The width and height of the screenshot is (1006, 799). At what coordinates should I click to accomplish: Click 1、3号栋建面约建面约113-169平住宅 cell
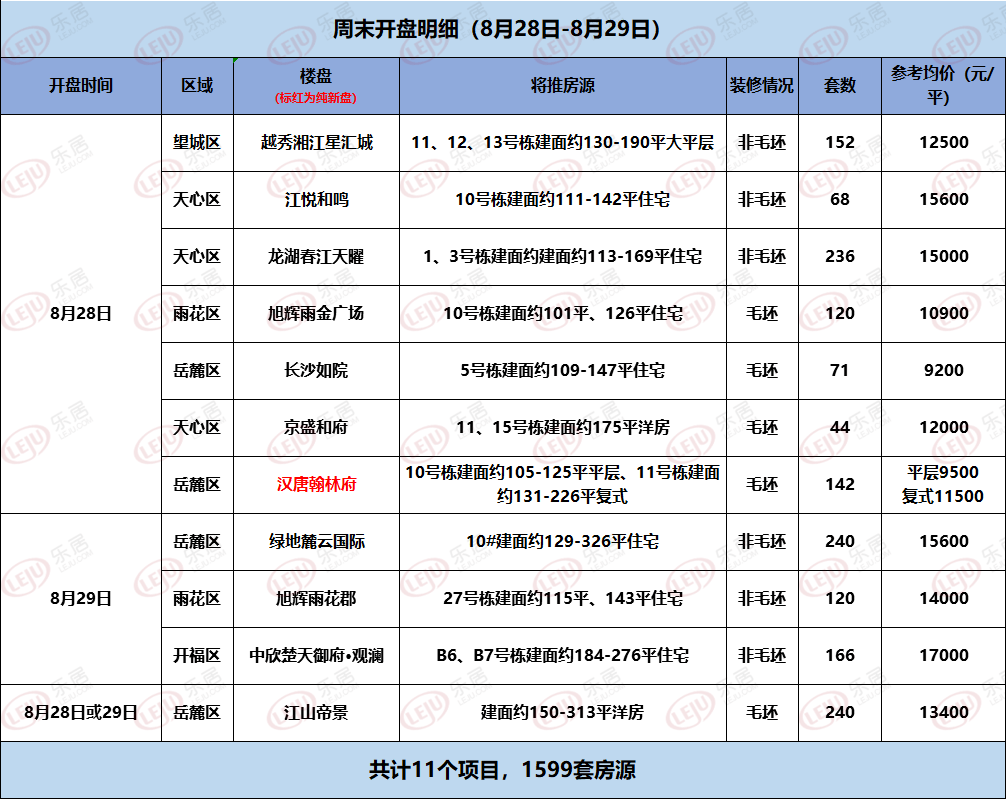pos(563,257)
